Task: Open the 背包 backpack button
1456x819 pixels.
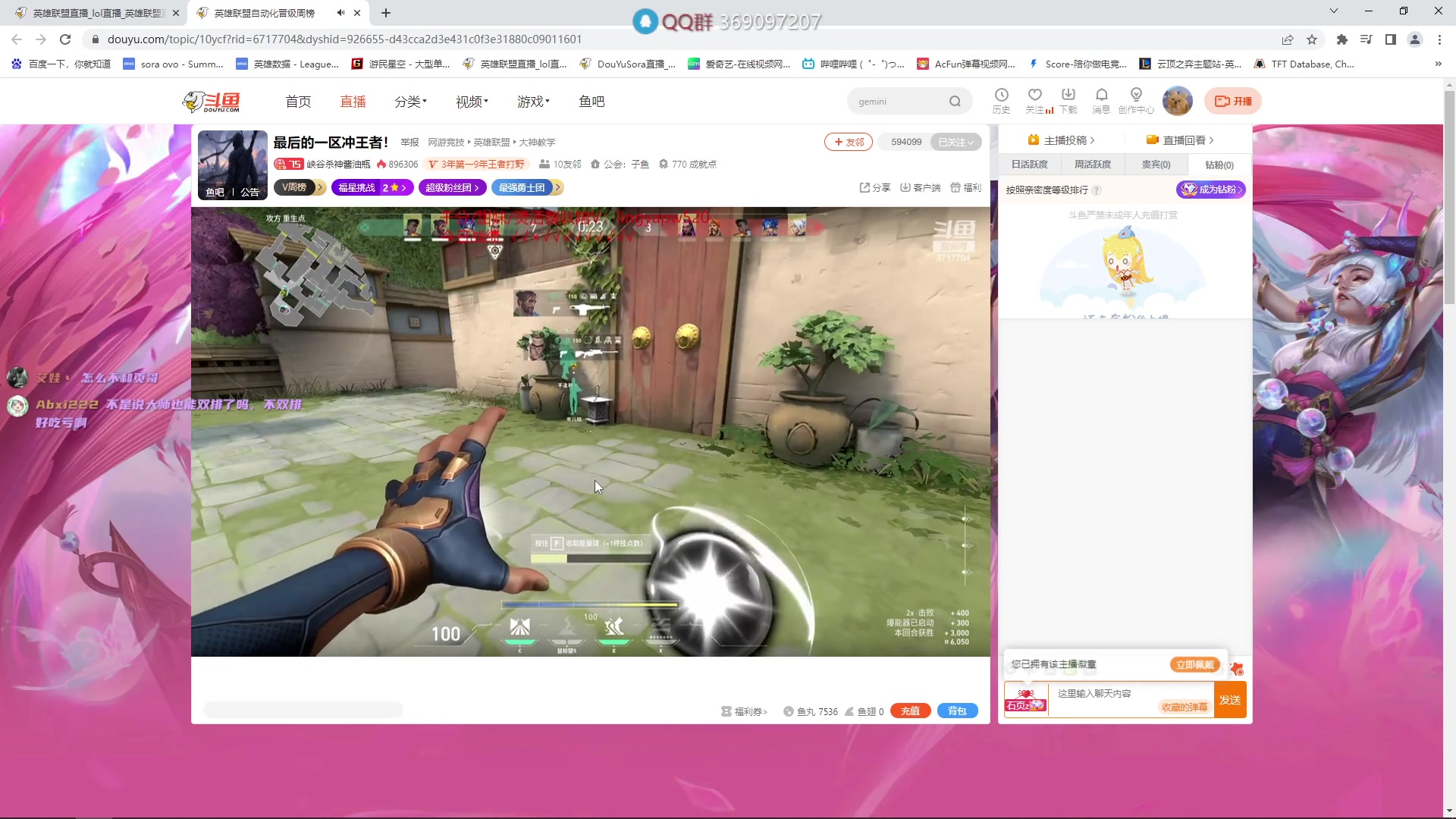Action: 958,711
